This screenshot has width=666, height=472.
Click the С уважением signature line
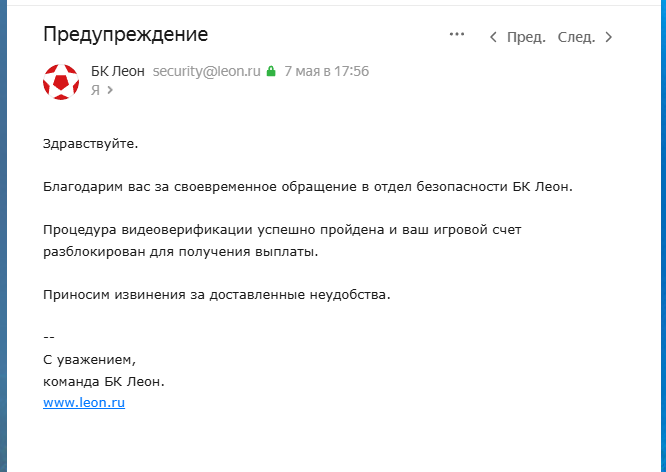89,359
